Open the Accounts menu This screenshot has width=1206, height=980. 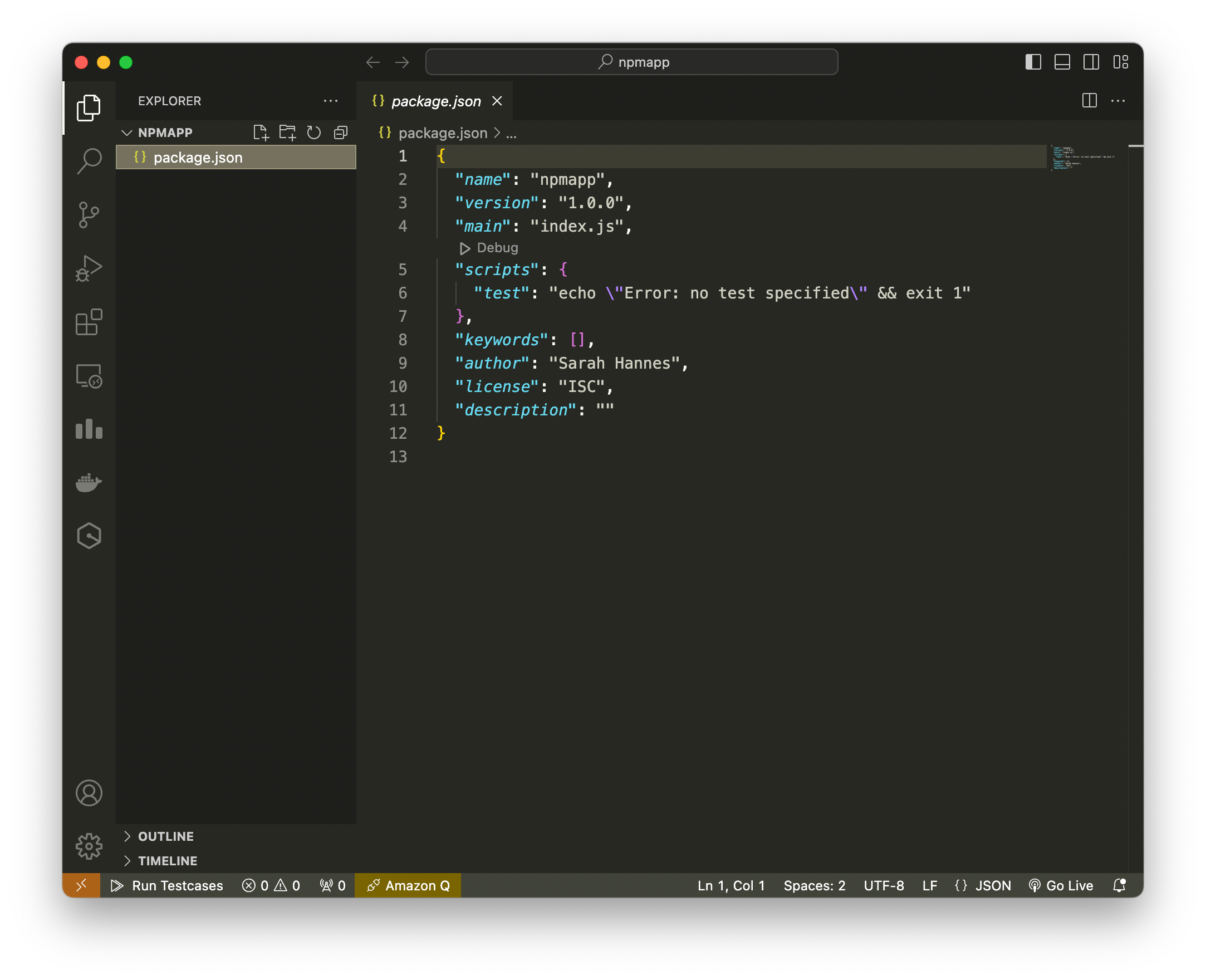[89, 793]
